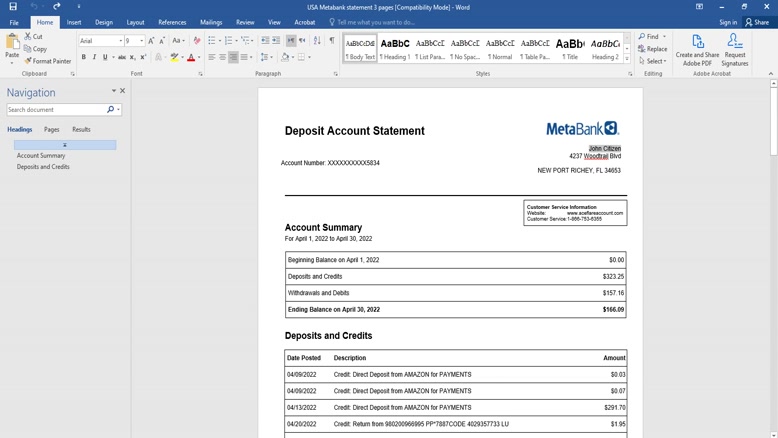This screenshot has height=438, width=778.
Task: Open the font size dropdown
Action: (x=141, y=41)
